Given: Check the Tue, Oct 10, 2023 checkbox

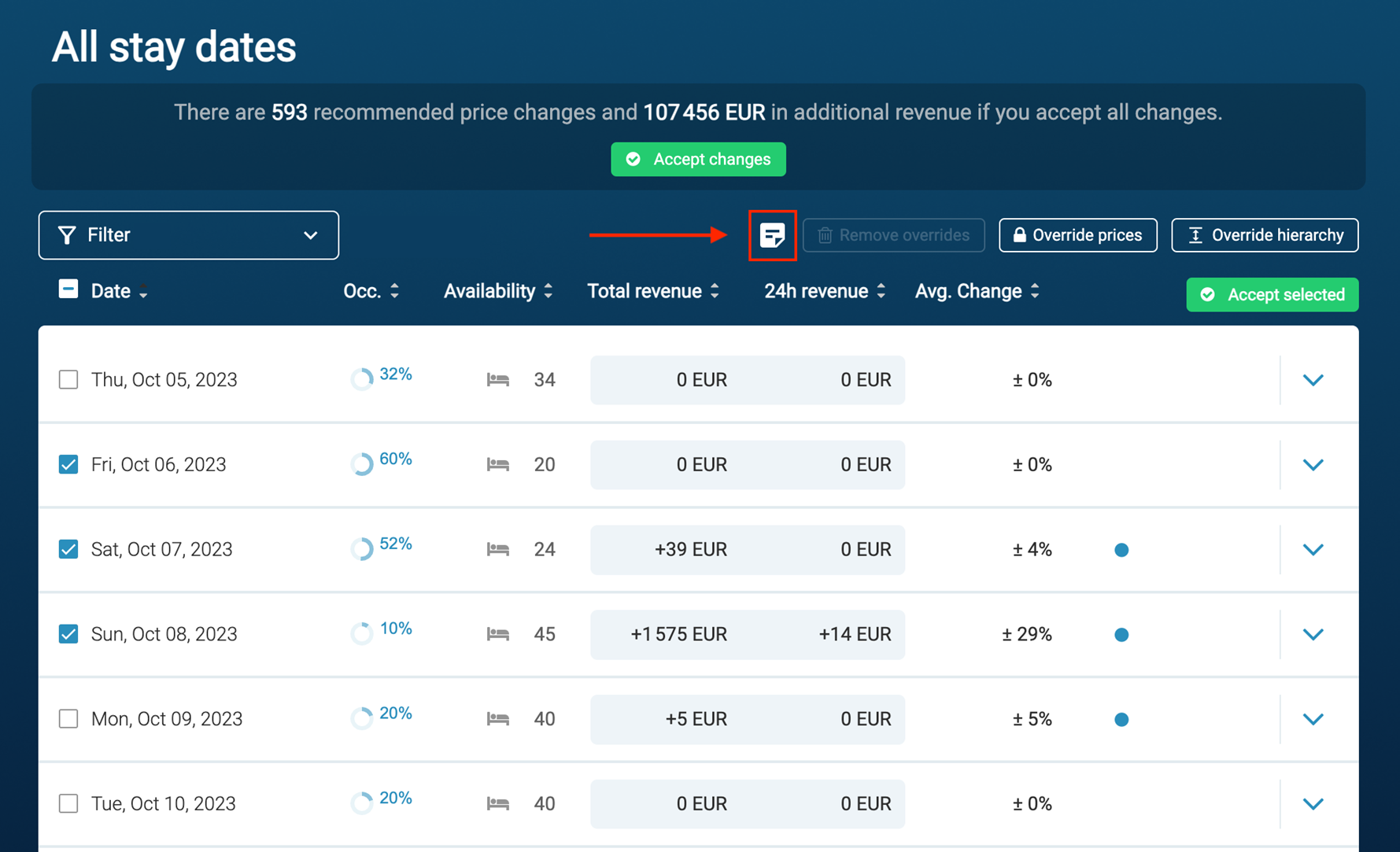Looking at the screenshot, I should tap(68, 803).
